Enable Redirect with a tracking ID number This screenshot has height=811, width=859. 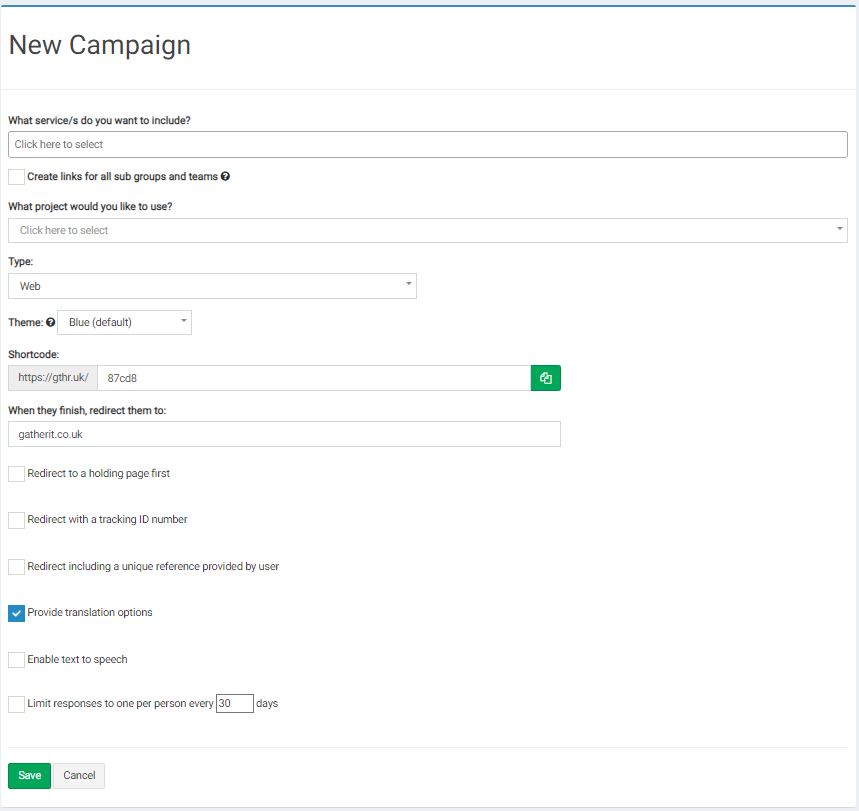[x=16, y=520]
